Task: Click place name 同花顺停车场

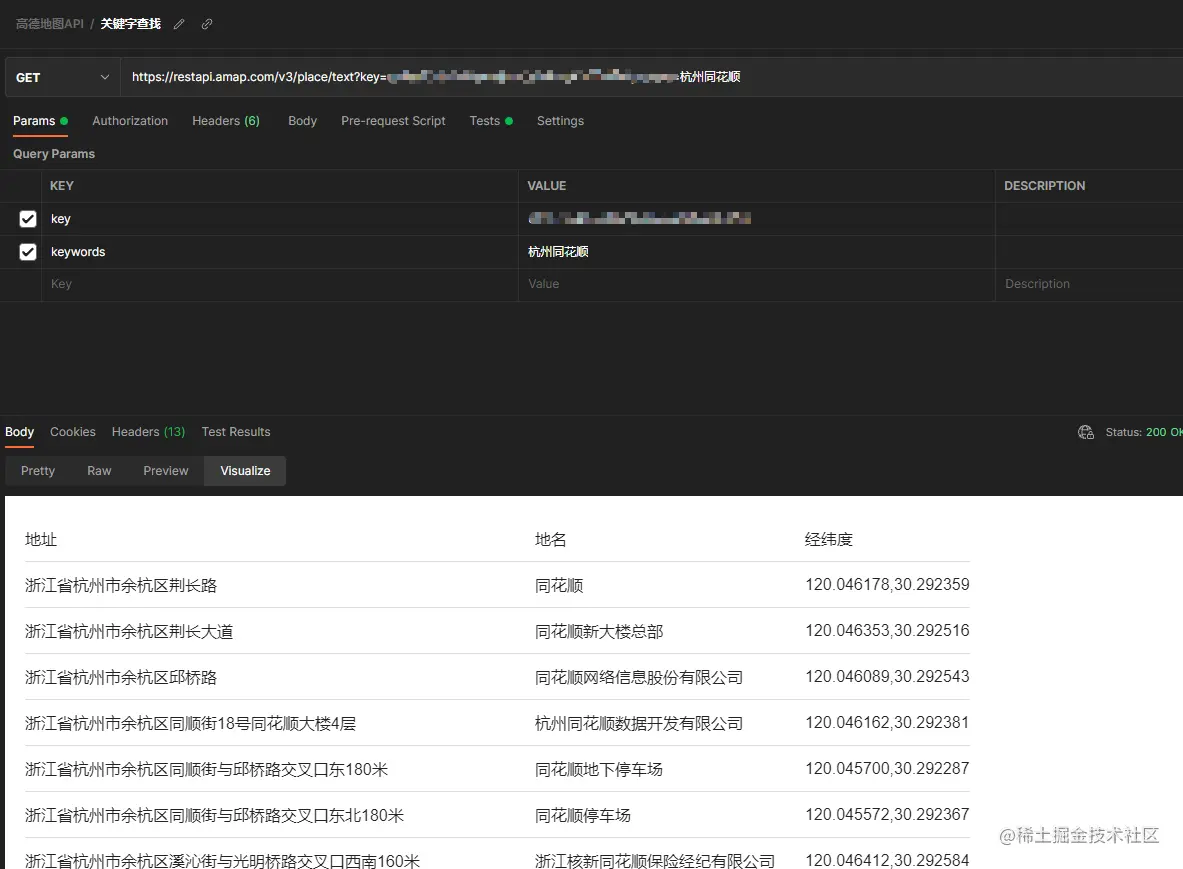Action: [x=582, y=815]
